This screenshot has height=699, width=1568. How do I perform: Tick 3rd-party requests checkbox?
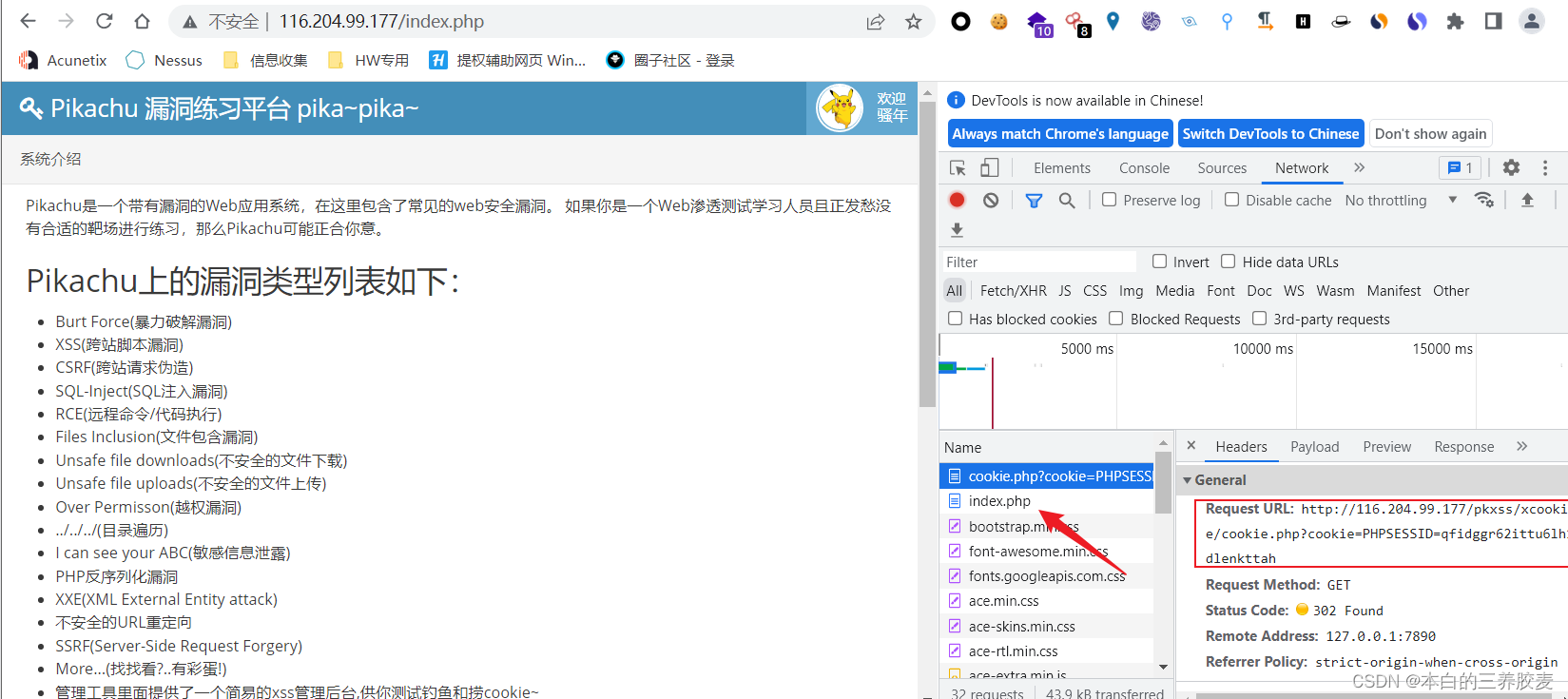(x=1259, y=319)
